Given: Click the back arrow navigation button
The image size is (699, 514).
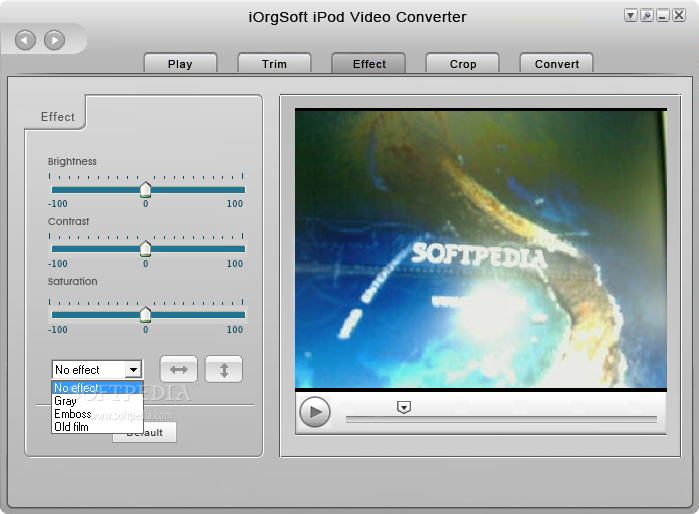Looking at the screenshot, I should 25,41.
